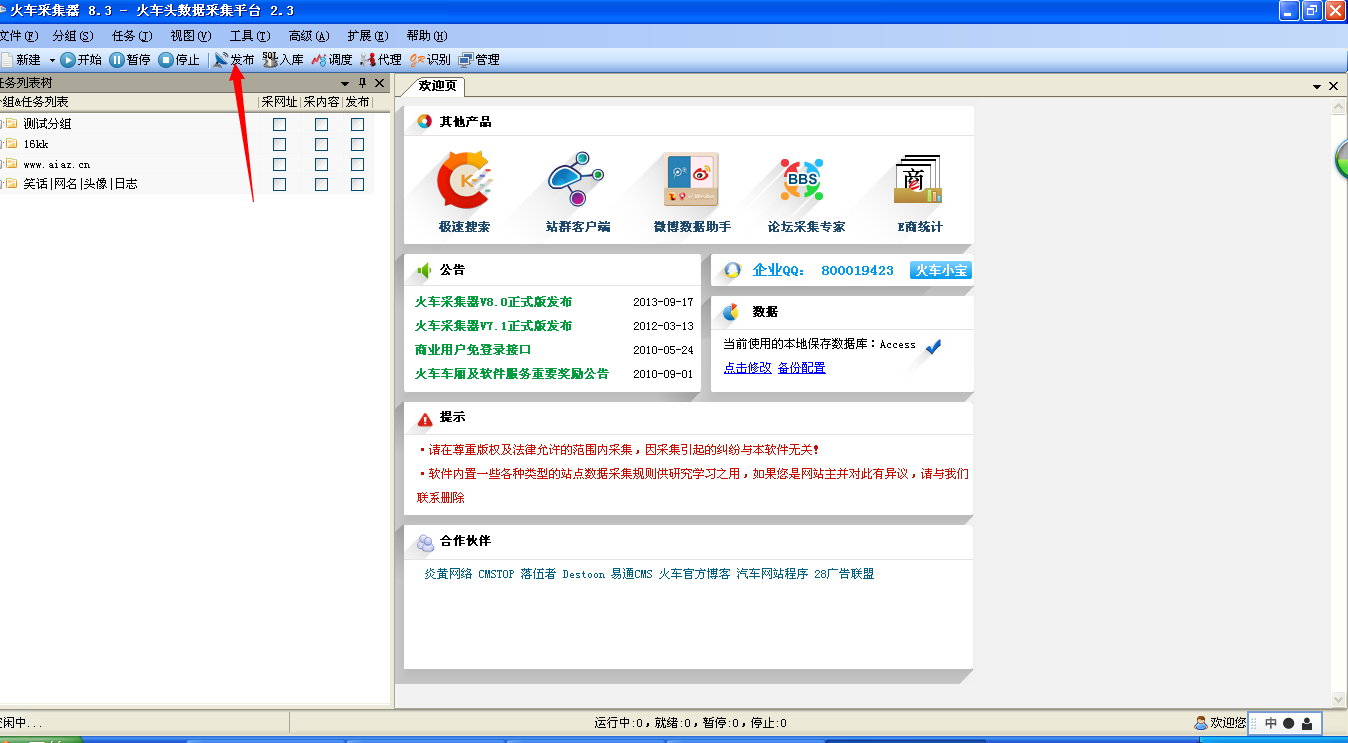1348x743 pixels.
Task: Open the 新建 dropdown arrow
Action: pyautogui.click(x=52, y=61)
